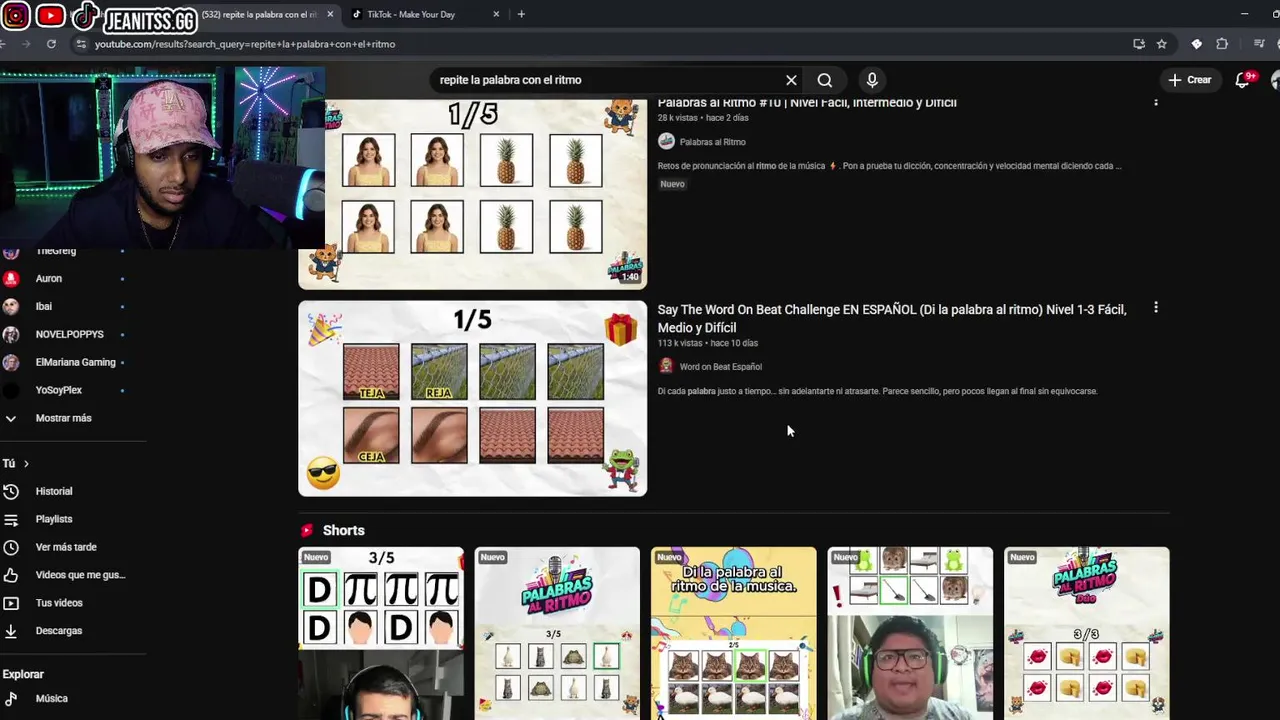This screenshot has width=1280, height=720.
Task: Open a new browser tab with plus
Action: tap(521, 14)
